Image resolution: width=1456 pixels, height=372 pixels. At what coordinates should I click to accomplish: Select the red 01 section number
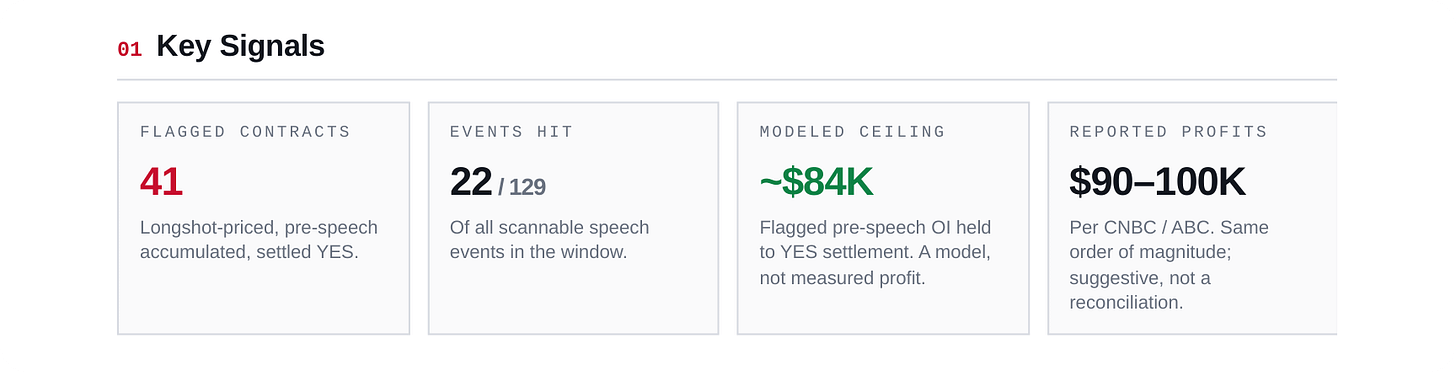coord(130,49)
